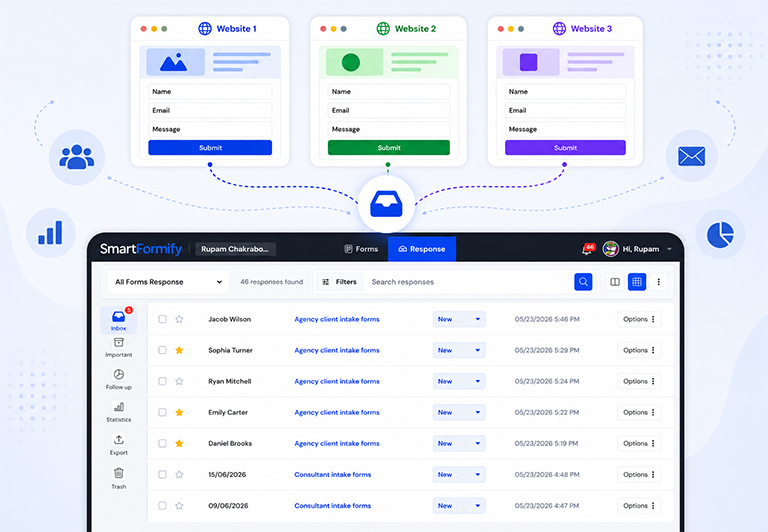Image resolution: width=768 pixels, height=532 pixels.
Task: Click the SmartFormify logo
Action: [141, 249]
